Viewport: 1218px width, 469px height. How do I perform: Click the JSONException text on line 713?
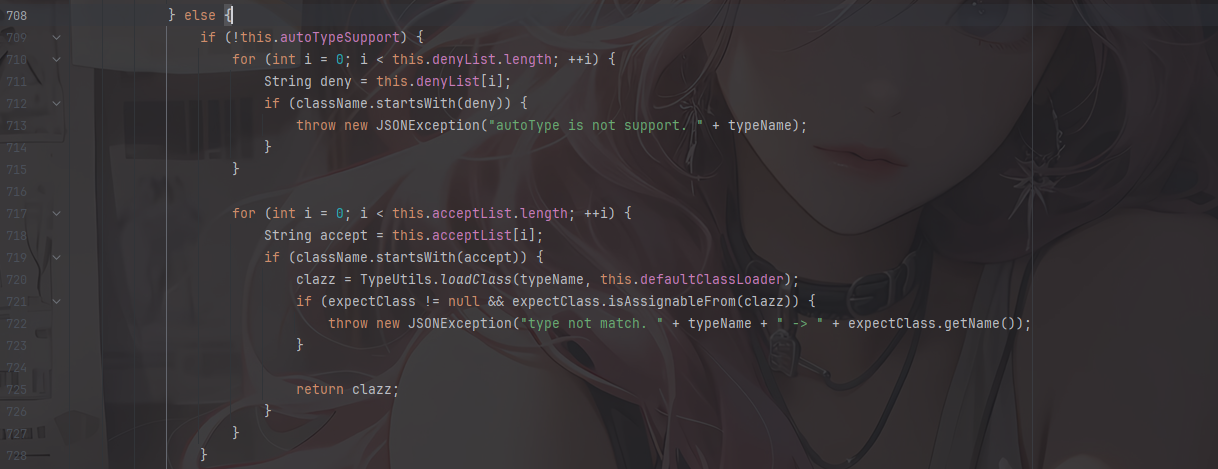424,125
